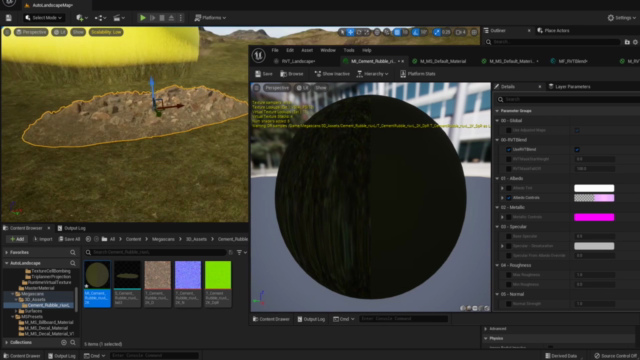Image resolution: width=640 pixels, height=360 pixels.
Task: Toggle the UseRVTBlend override checkbox
Action: coord(509,150)
